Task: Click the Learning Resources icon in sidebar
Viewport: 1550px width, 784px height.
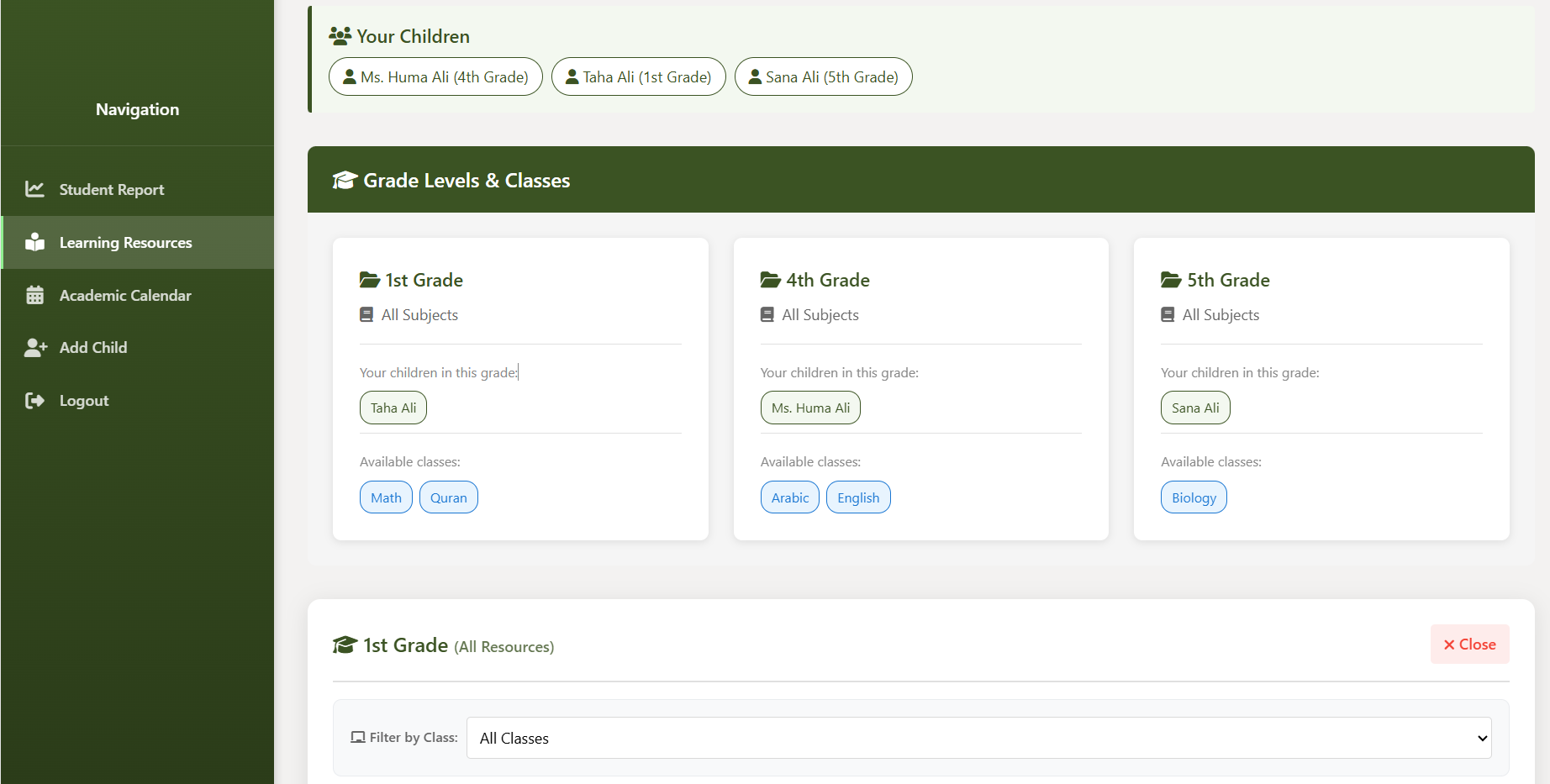Action: pos(34,242)
